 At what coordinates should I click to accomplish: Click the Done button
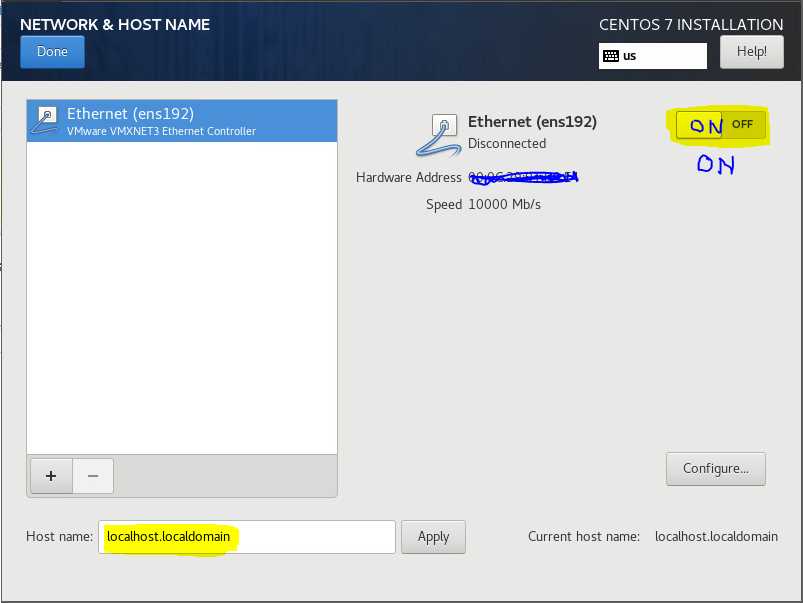point(52,52)
